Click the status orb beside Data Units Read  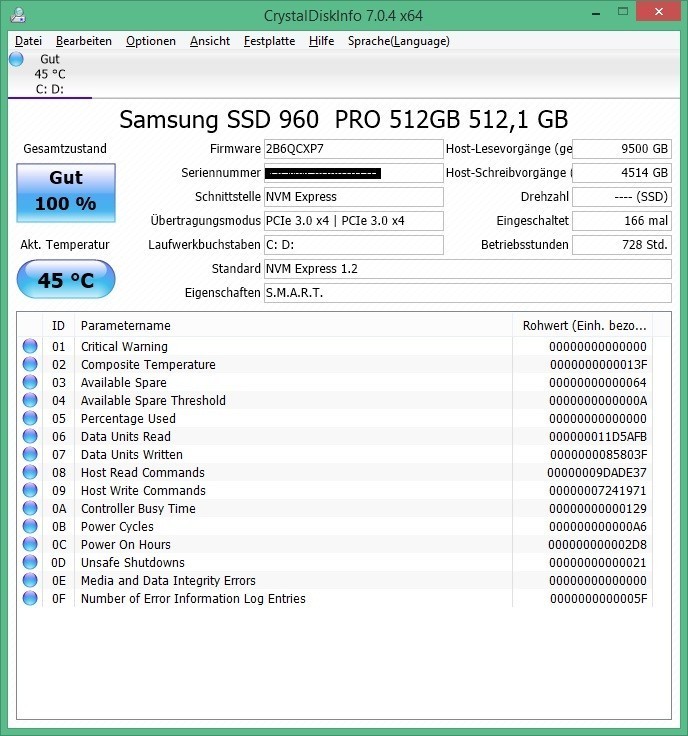tap(30, 437)
